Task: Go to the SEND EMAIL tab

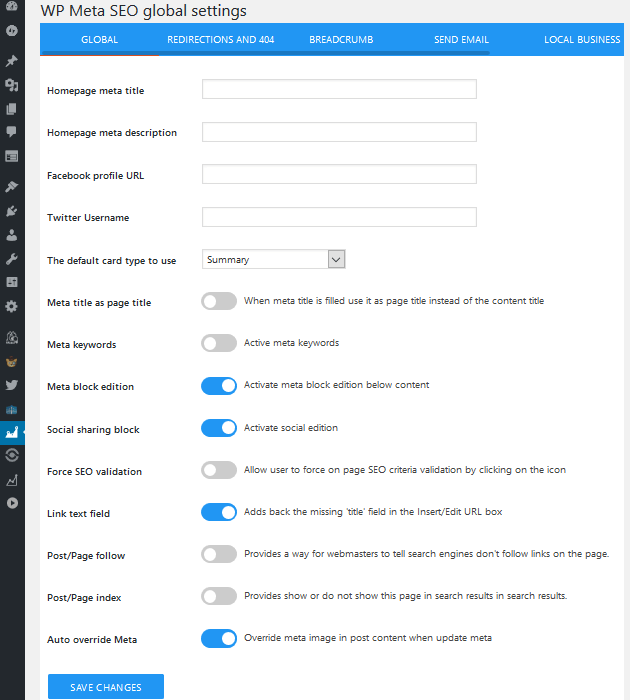Action: (461, 40)
